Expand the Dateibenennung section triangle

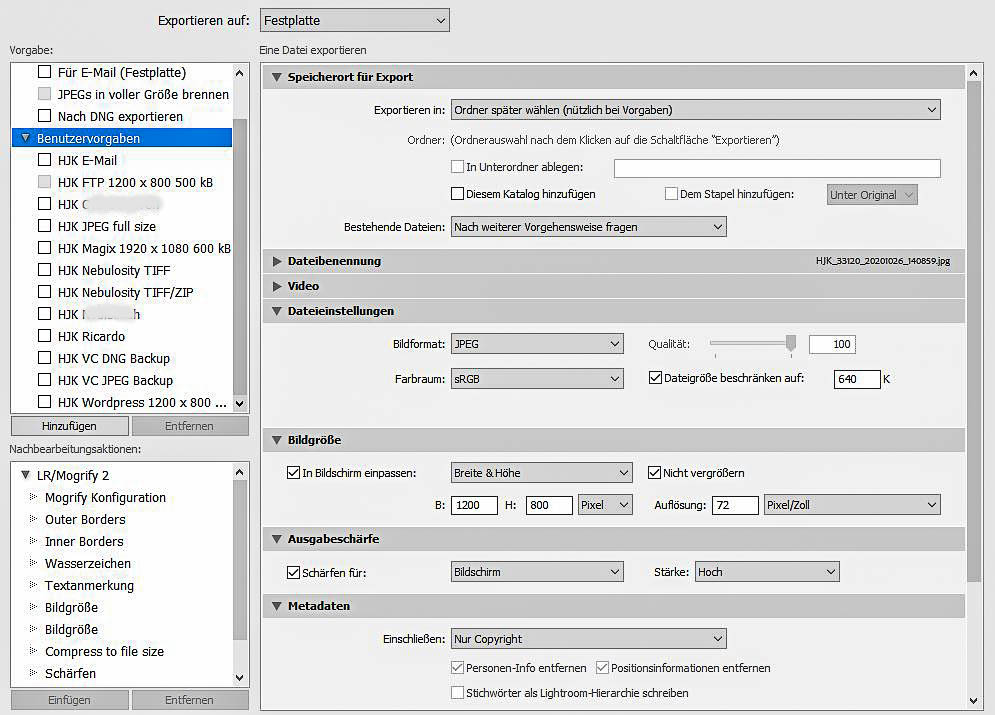tap(277, 261)
